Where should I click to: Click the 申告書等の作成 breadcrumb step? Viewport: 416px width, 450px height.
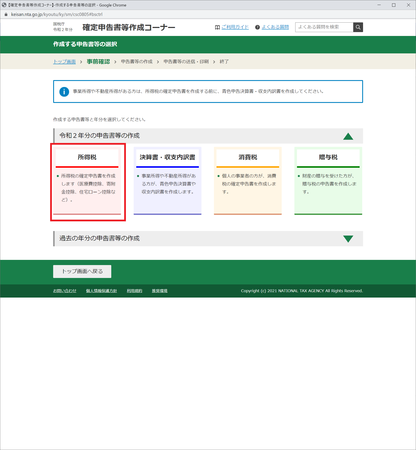pyautogui.click(x=137, y=62)
